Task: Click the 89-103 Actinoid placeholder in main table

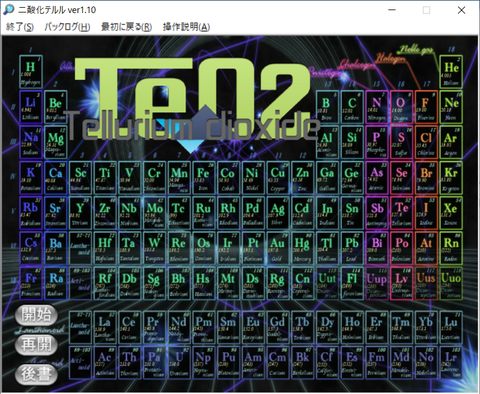Action: pyautogui.click(x=80, y=284)
